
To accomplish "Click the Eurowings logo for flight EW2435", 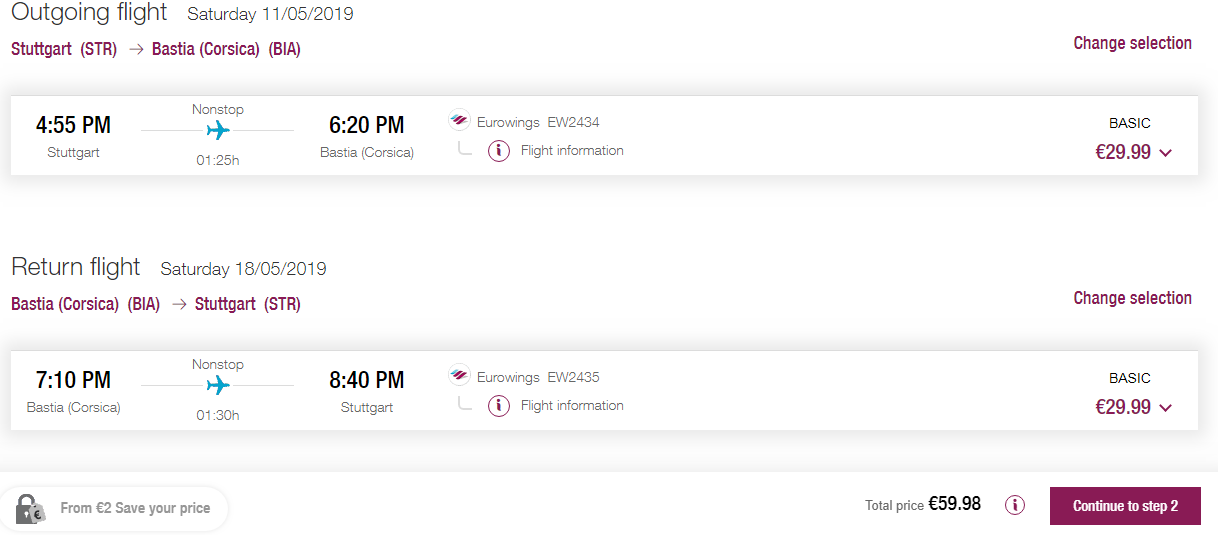I will (459, 376).
